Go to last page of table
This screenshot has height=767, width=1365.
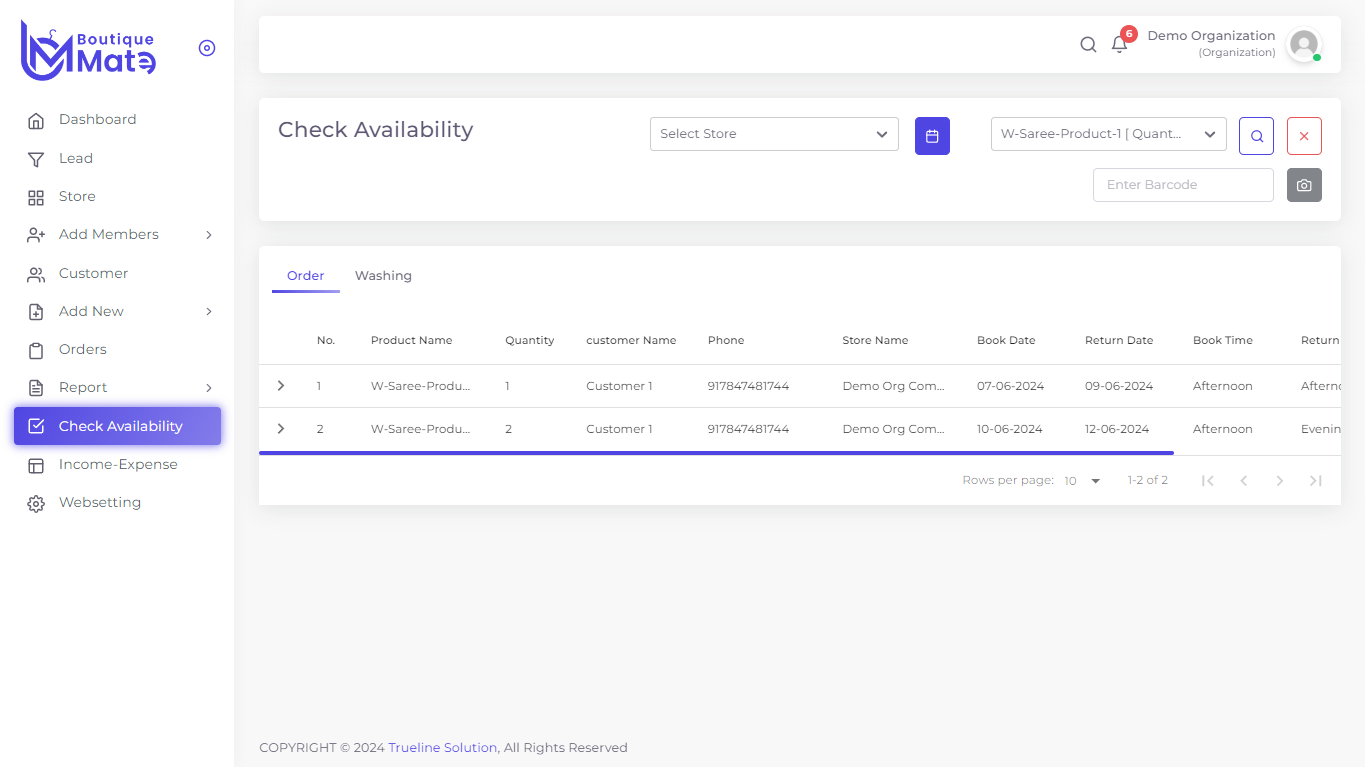tap(1316, 481)
